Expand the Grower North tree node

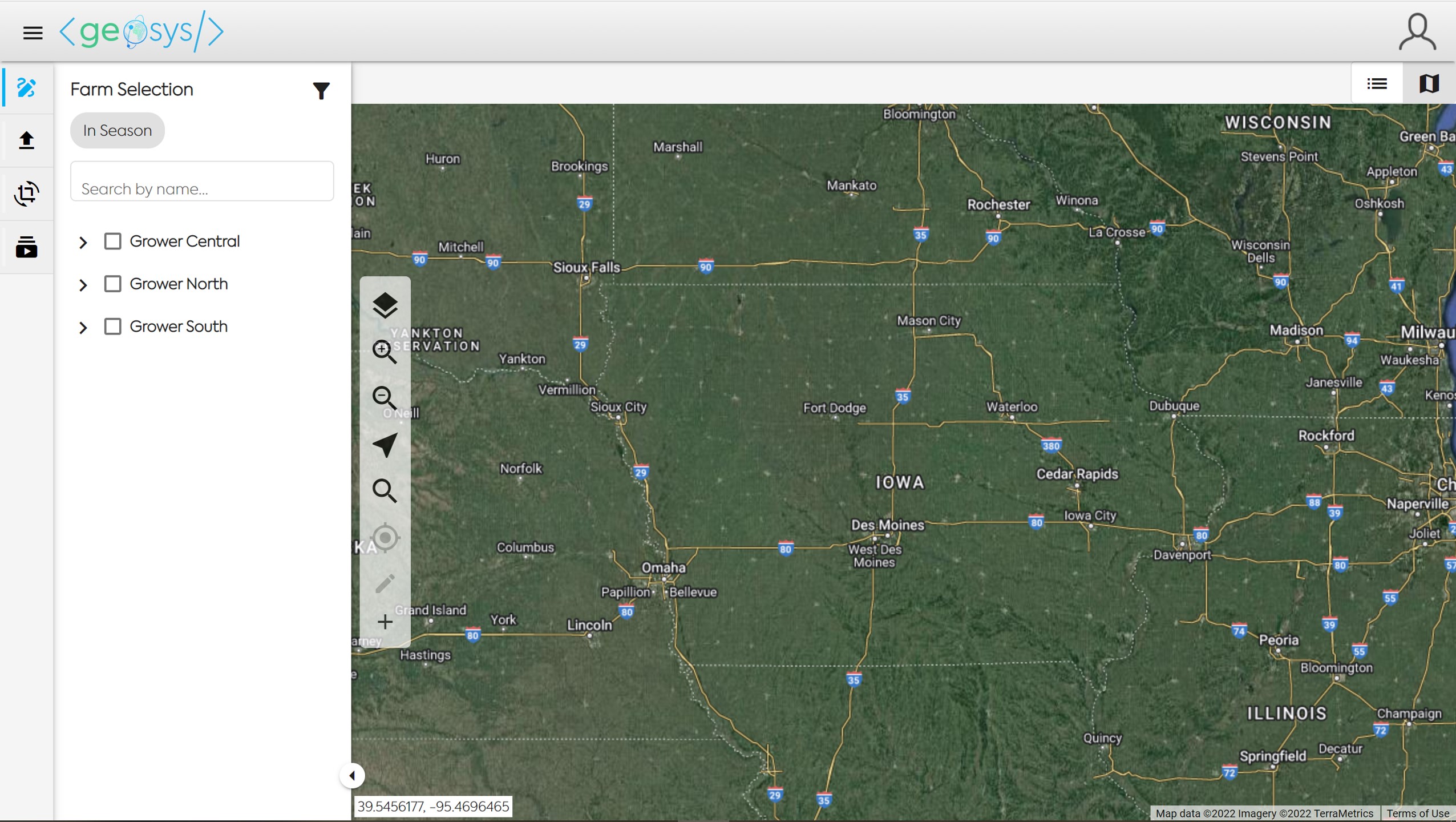pyautogui.click(x=83, y=285)
